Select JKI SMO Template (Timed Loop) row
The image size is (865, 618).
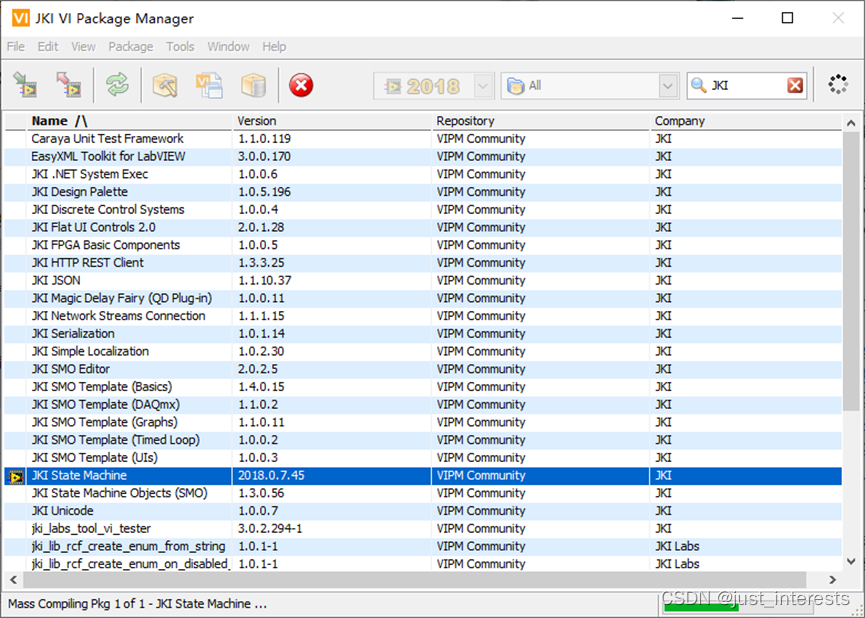[423, 440]
